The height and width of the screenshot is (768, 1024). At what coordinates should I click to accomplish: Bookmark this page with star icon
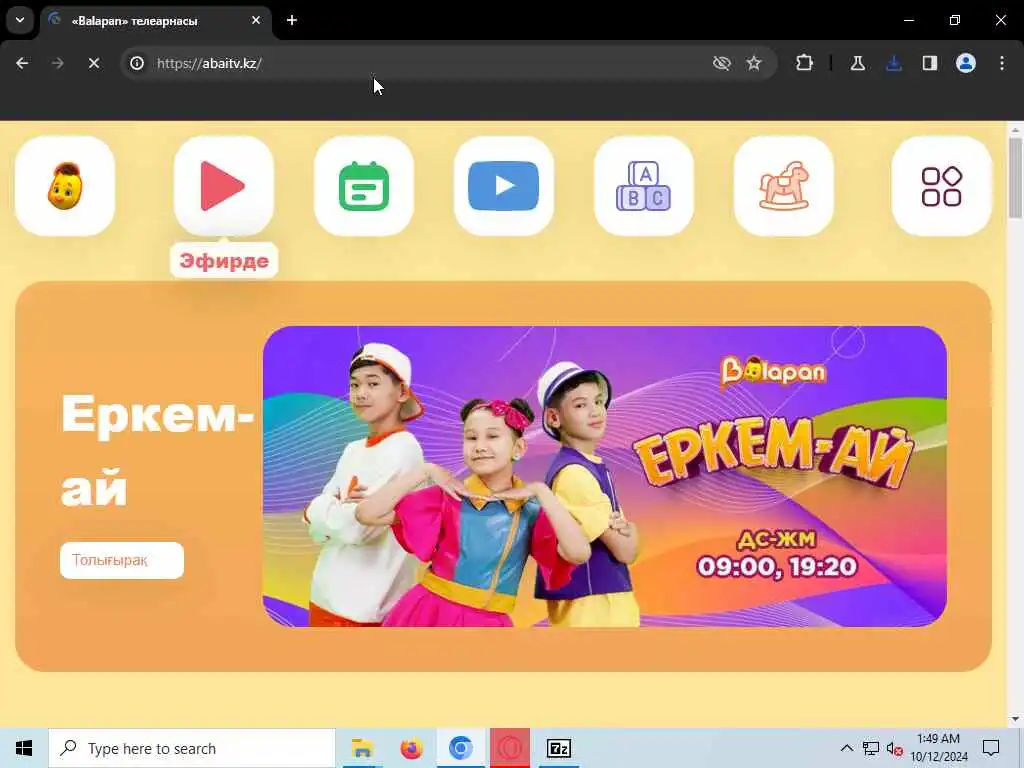pyautogui.click(x=754, y=63)
